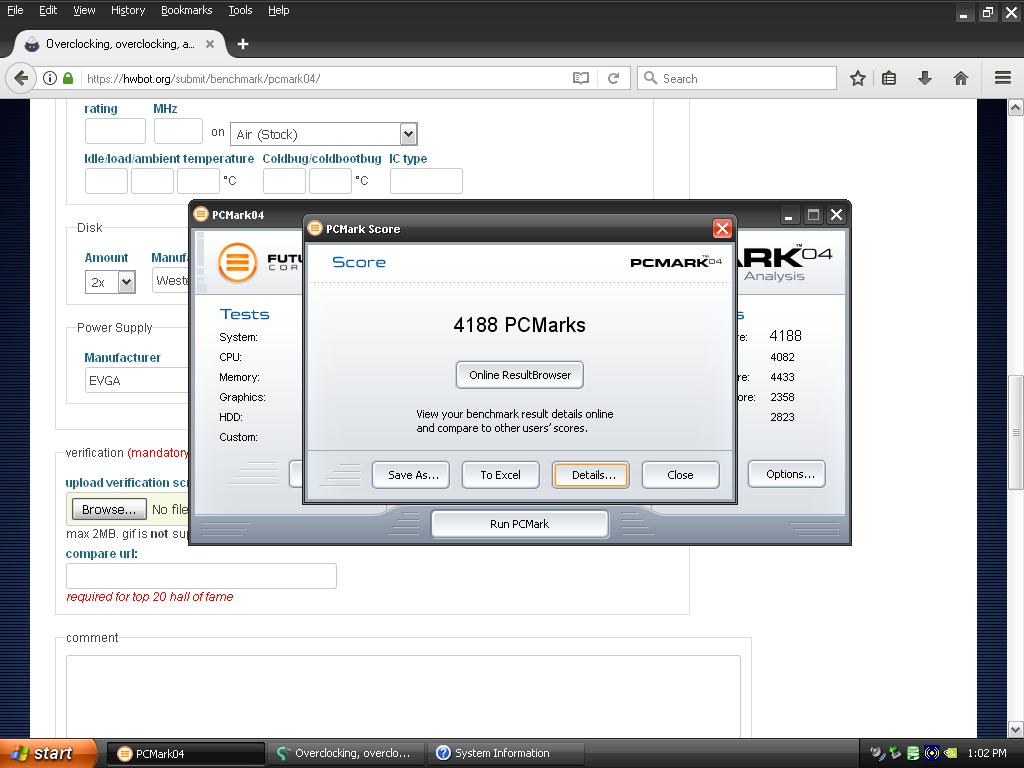Open Details... in score dialog
This screenshot has height=768, width=1024.
coord(591,475)
